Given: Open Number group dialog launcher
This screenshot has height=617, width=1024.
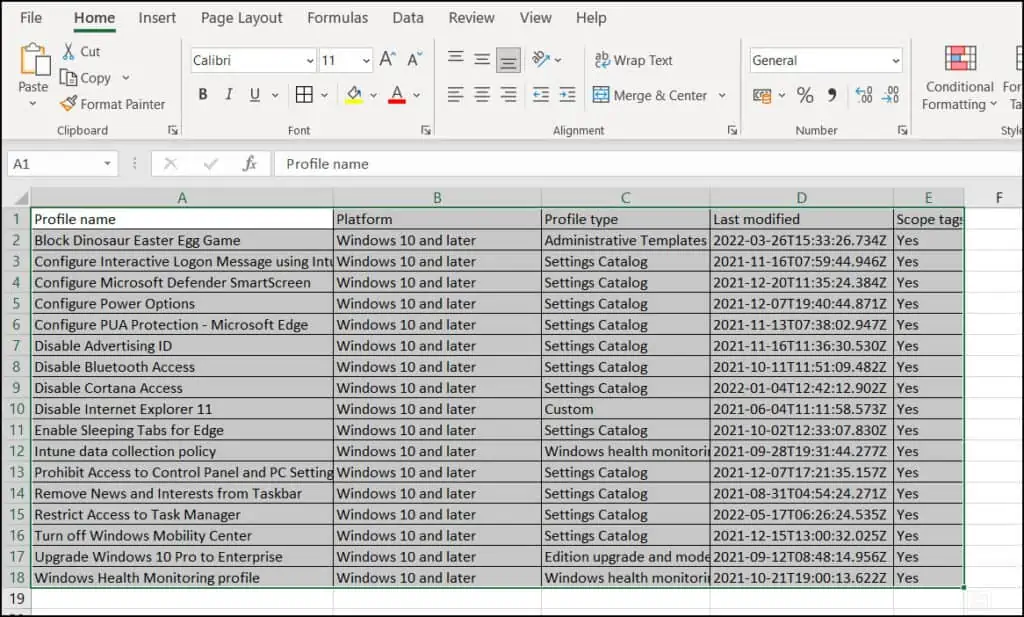Looking at the screenshot, I should pos(902,131).
